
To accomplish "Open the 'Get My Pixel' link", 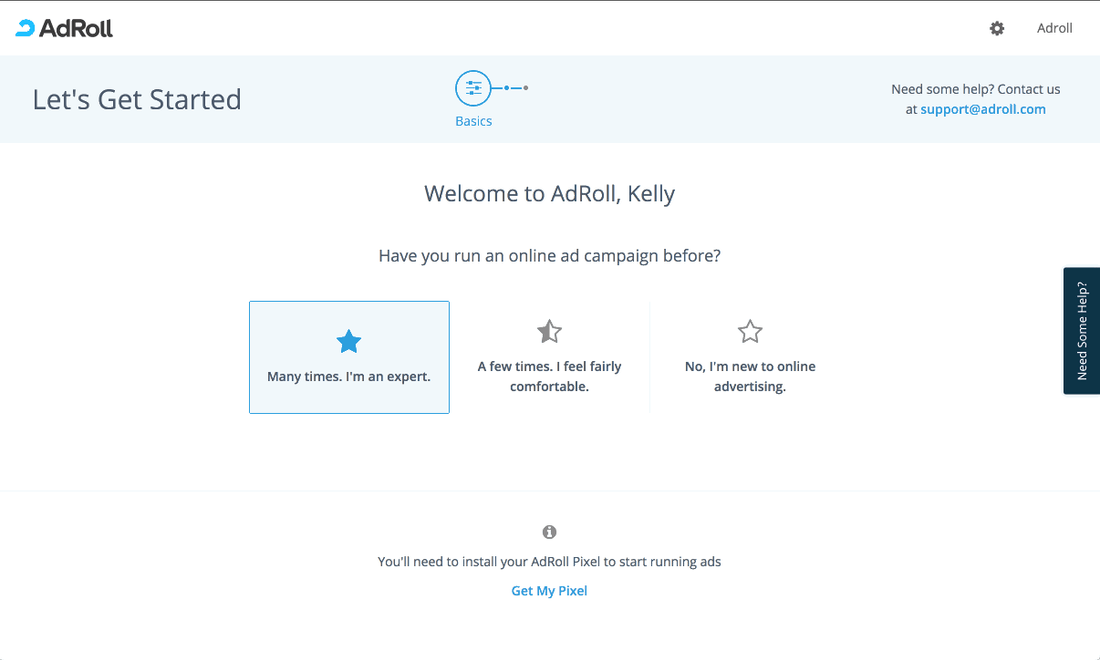I will pyautogui.click(x=549, y=590).
